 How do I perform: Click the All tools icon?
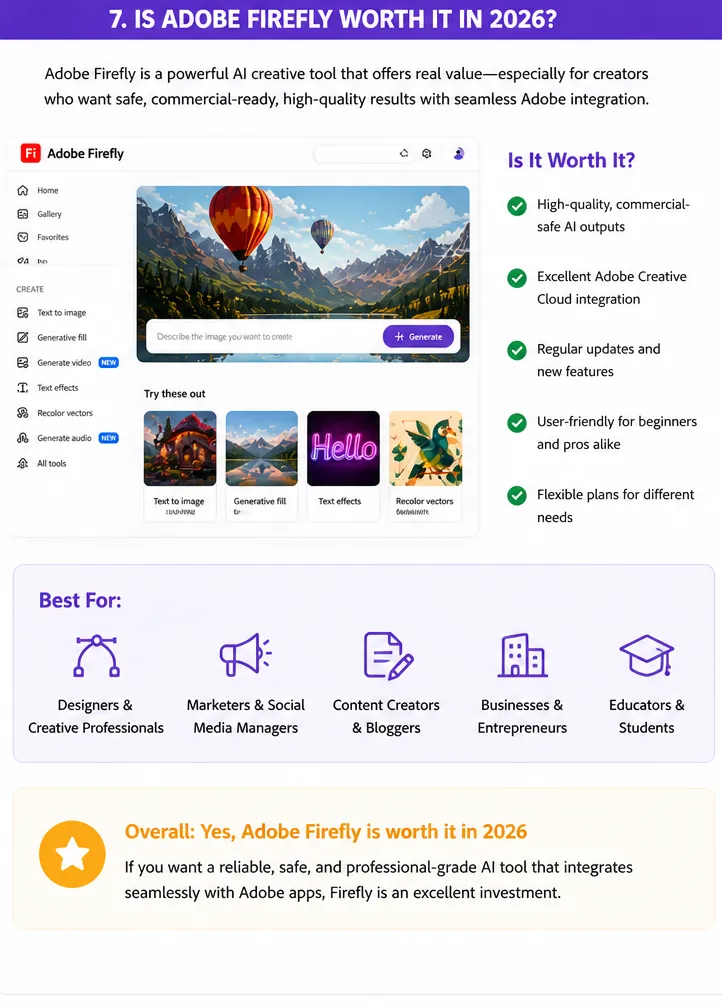point(23,463)
